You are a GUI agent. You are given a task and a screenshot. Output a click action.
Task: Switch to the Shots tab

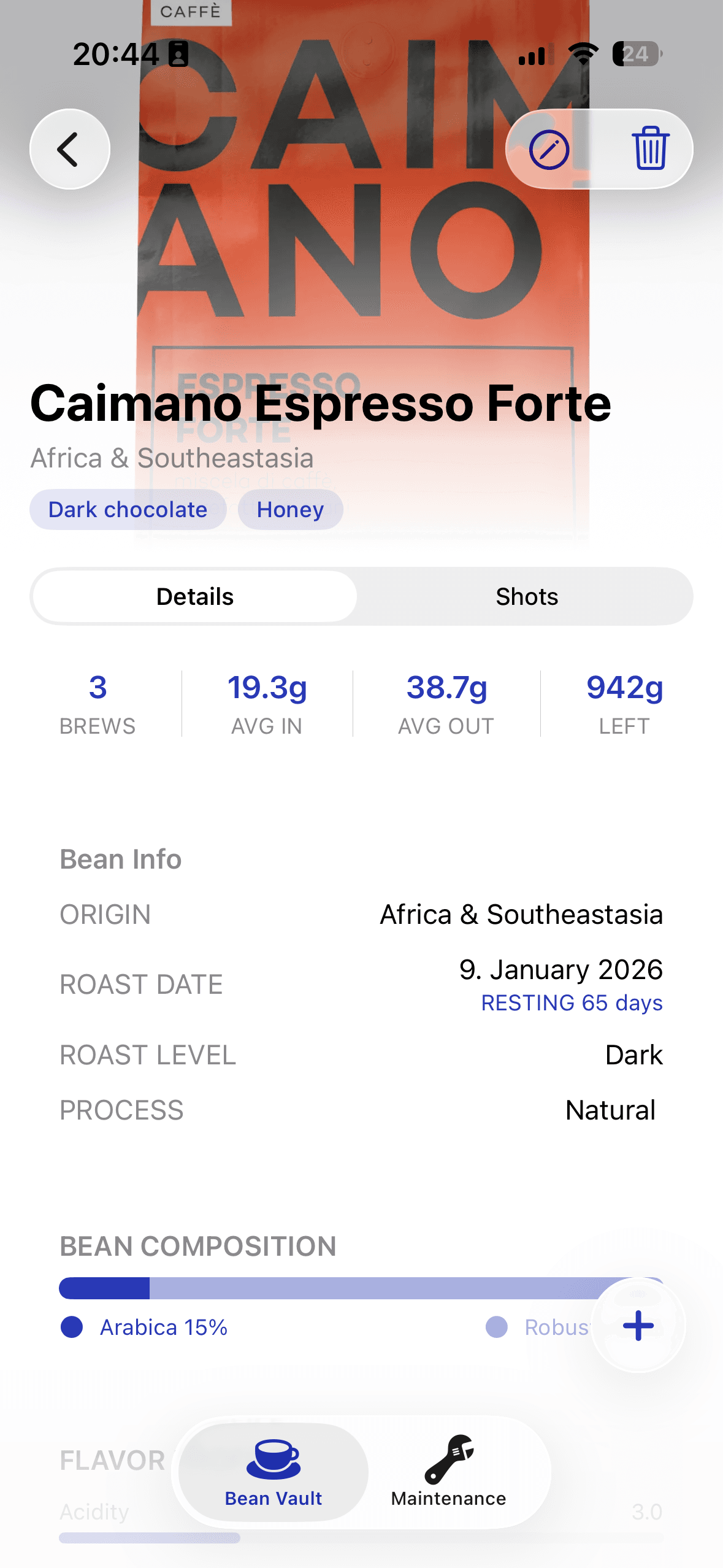(x=527, y=596)
